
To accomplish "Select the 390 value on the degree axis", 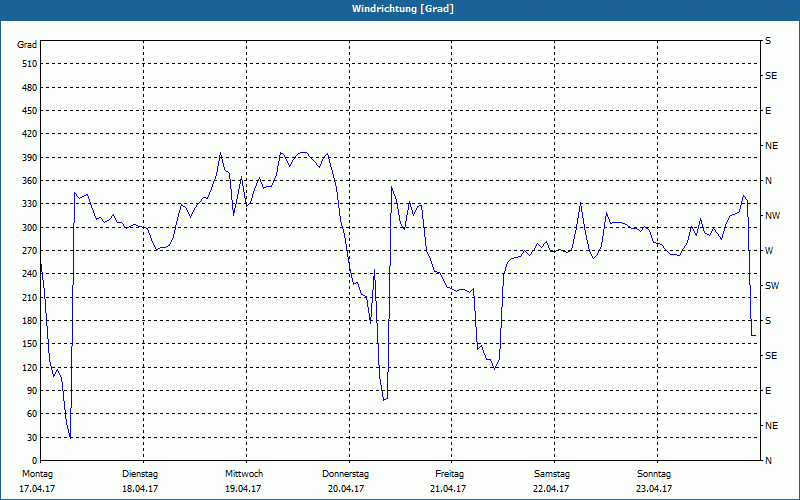I will (30, 157).
